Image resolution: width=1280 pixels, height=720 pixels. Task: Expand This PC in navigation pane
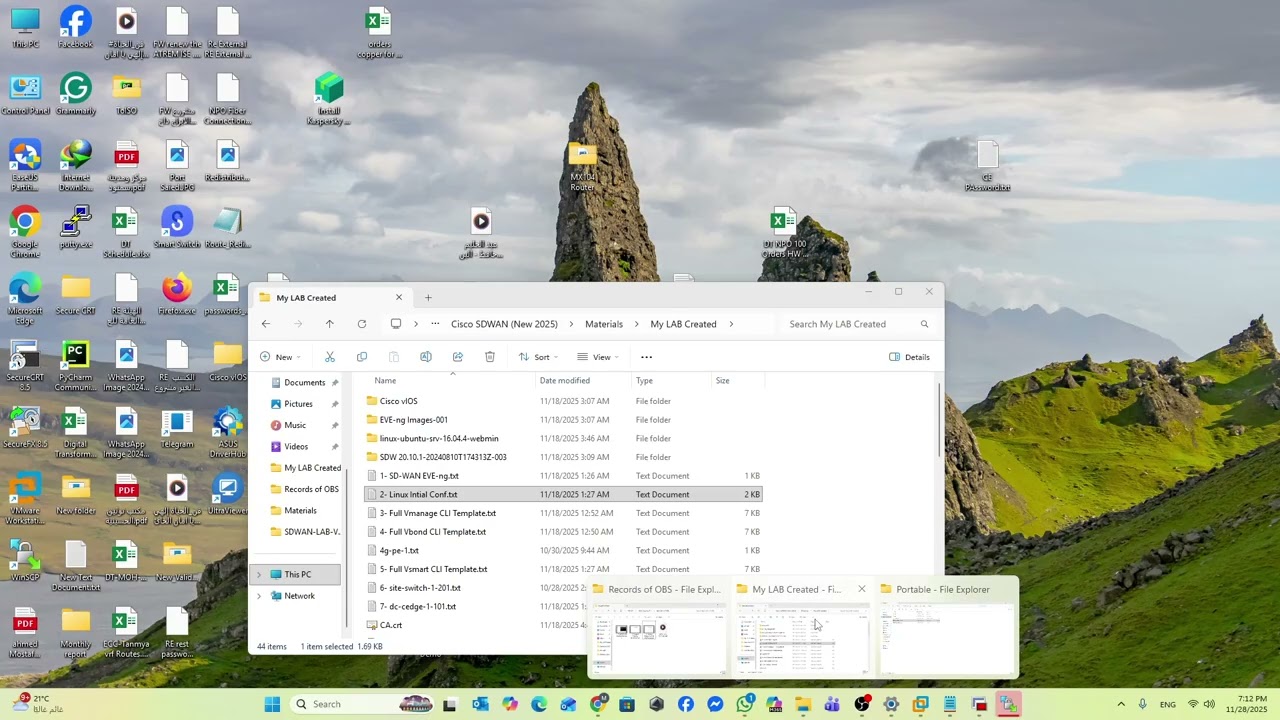(x=259, y=575)
